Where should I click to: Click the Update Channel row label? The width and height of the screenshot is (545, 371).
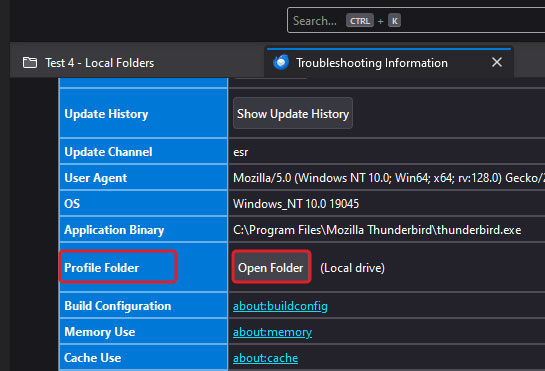[108, 152]
